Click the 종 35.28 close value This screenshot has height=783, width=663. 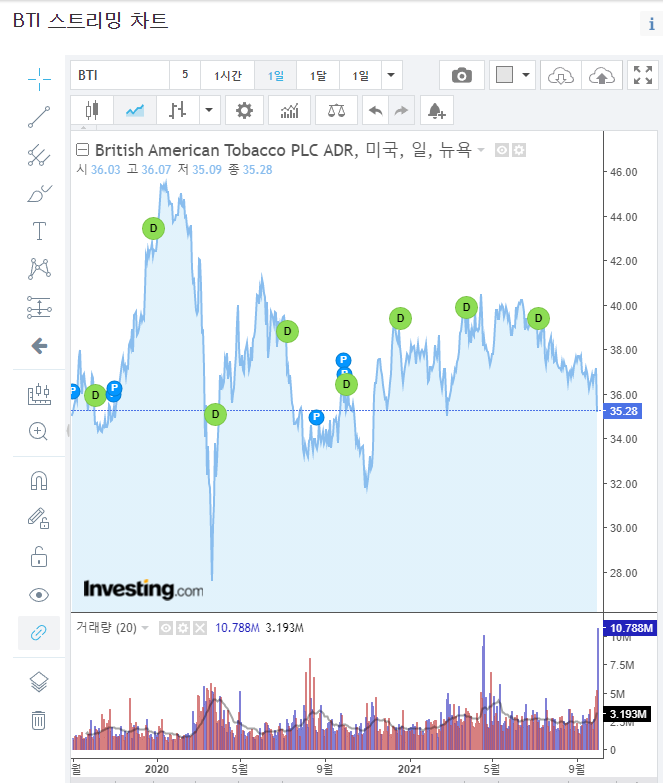pyautogui.click(x=251, y=170)
